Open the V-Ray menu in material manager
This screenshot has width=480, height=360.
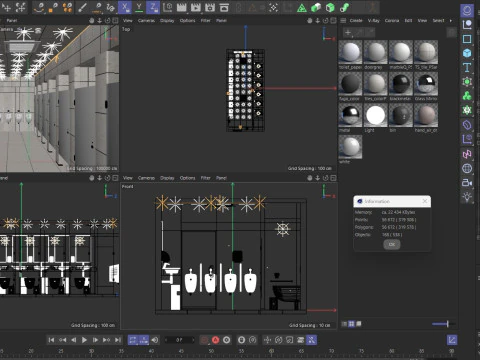tap(374, 21)
